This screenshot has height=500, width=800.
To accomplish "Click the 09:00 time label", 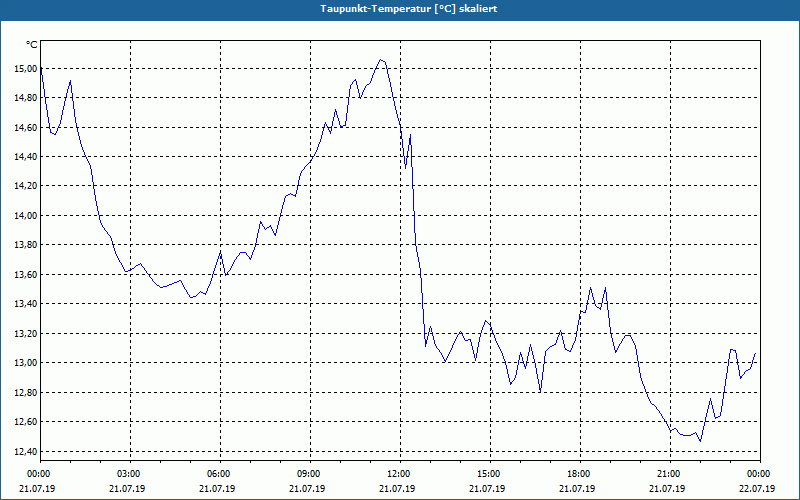I will [x=309, y=474].
